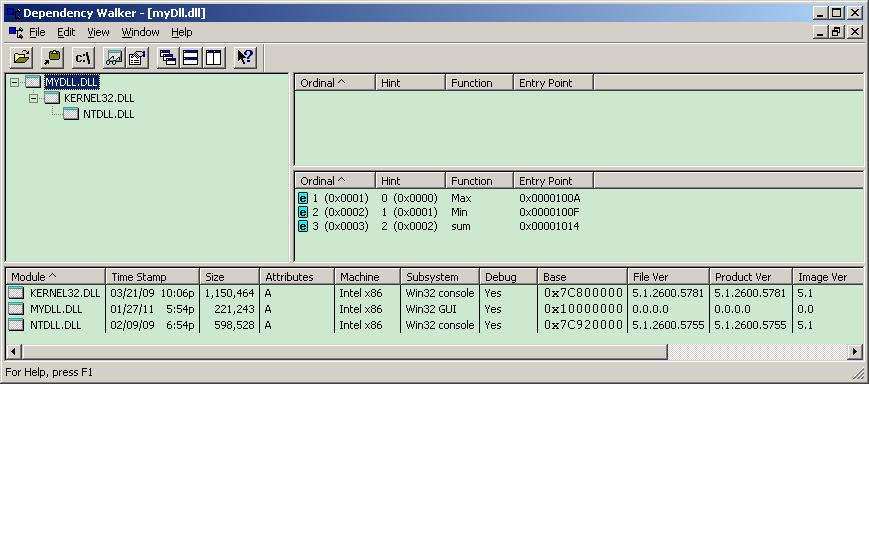Viewport: 869px width, 540px height.
Task: Select the KERNEL32.DLL row in module list
Action: click(x=65, y=294)
